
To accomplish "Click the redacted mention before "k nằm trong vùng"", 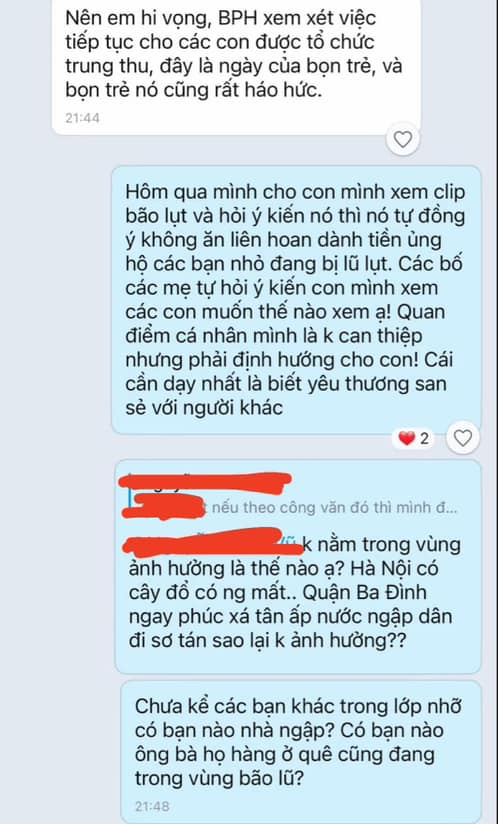I will click(x=213, y=542).
